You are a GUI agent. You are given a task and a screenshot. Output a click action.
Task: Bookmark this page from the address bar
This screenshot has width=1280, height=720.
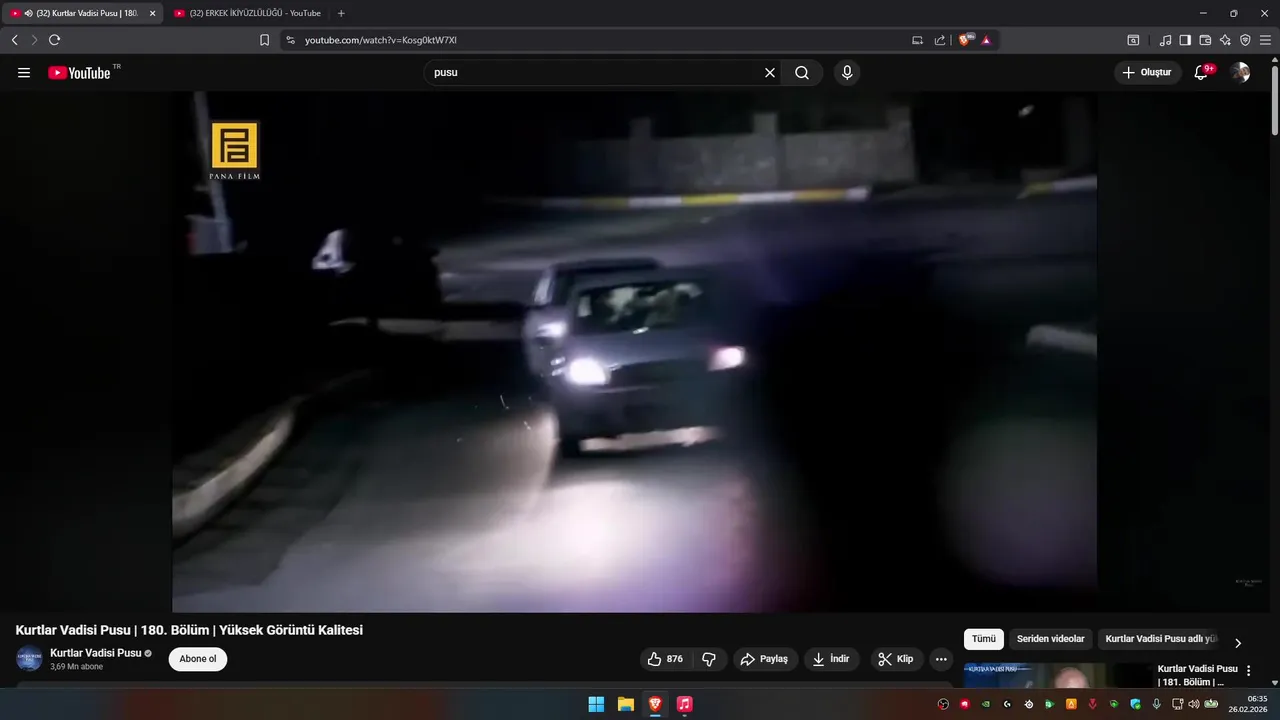(264, 40)
